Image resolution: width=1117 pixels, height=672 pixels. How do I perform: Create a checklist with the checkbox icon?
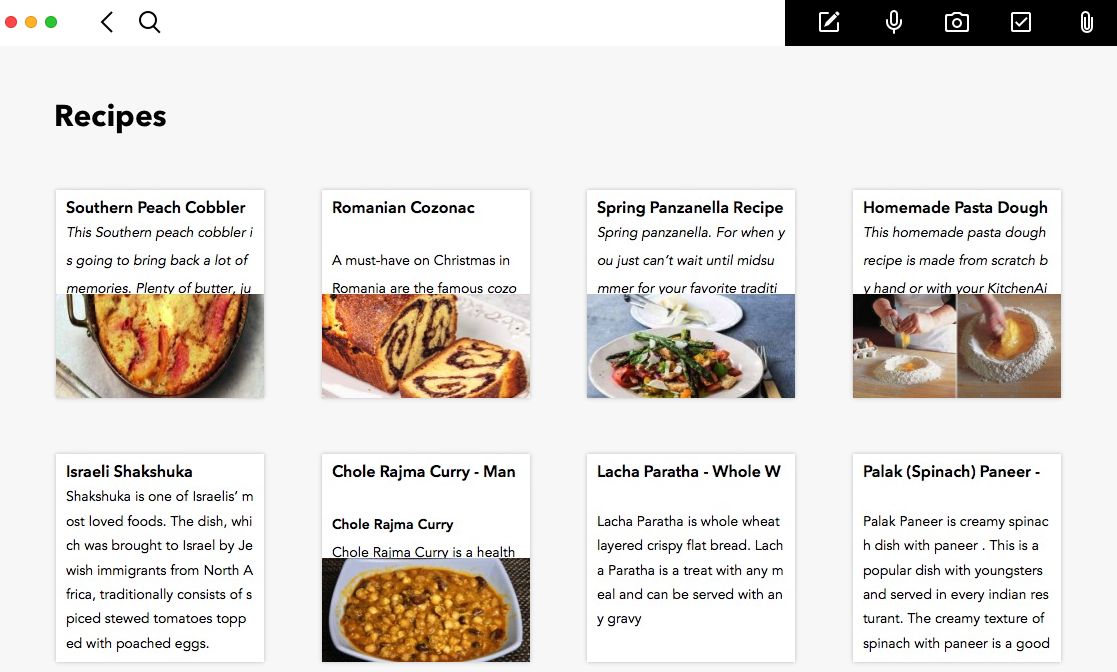coord(1021,22)
